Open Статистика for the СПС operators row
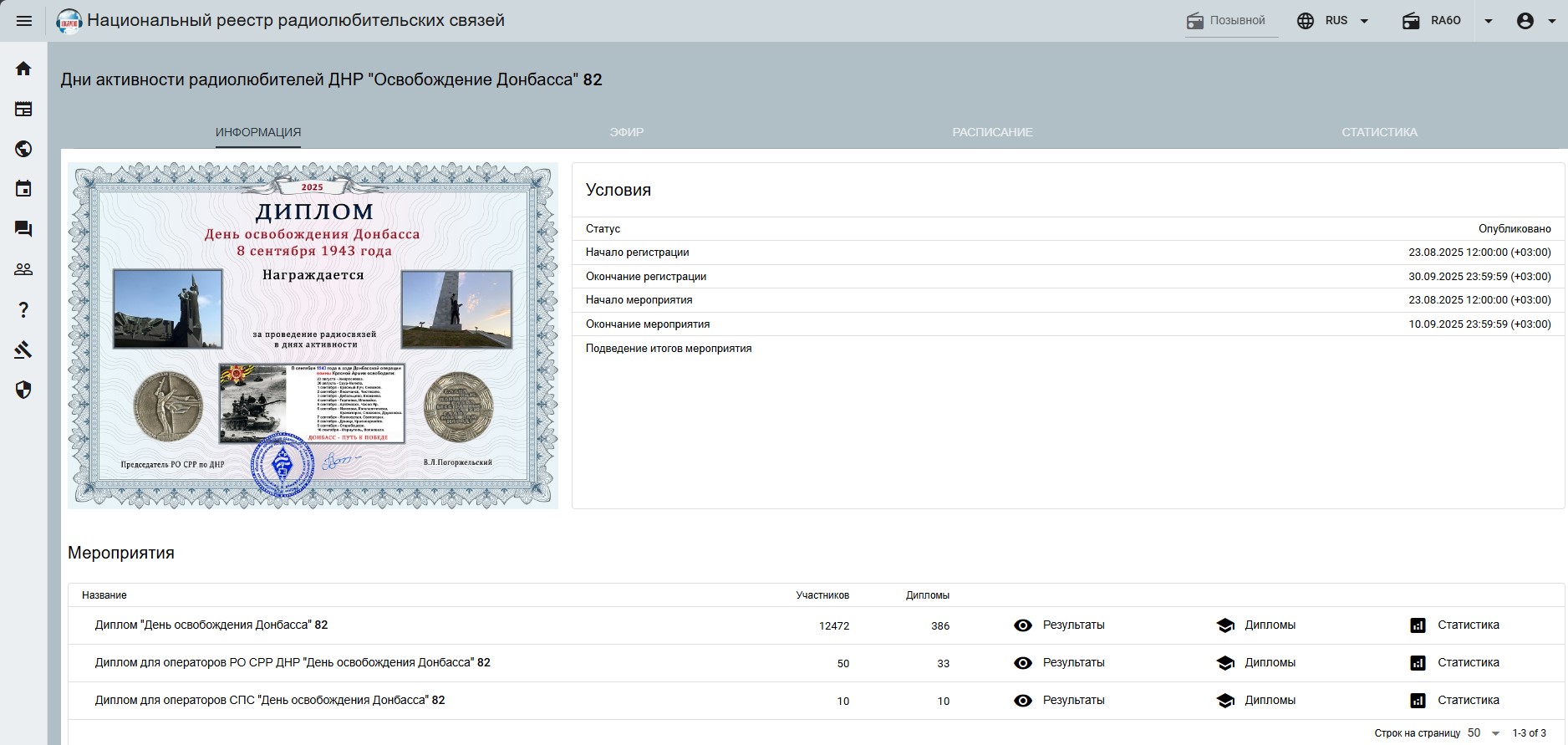This screenshot has width=1568, height=745. pyautogui.click(x=1454, y=701)
